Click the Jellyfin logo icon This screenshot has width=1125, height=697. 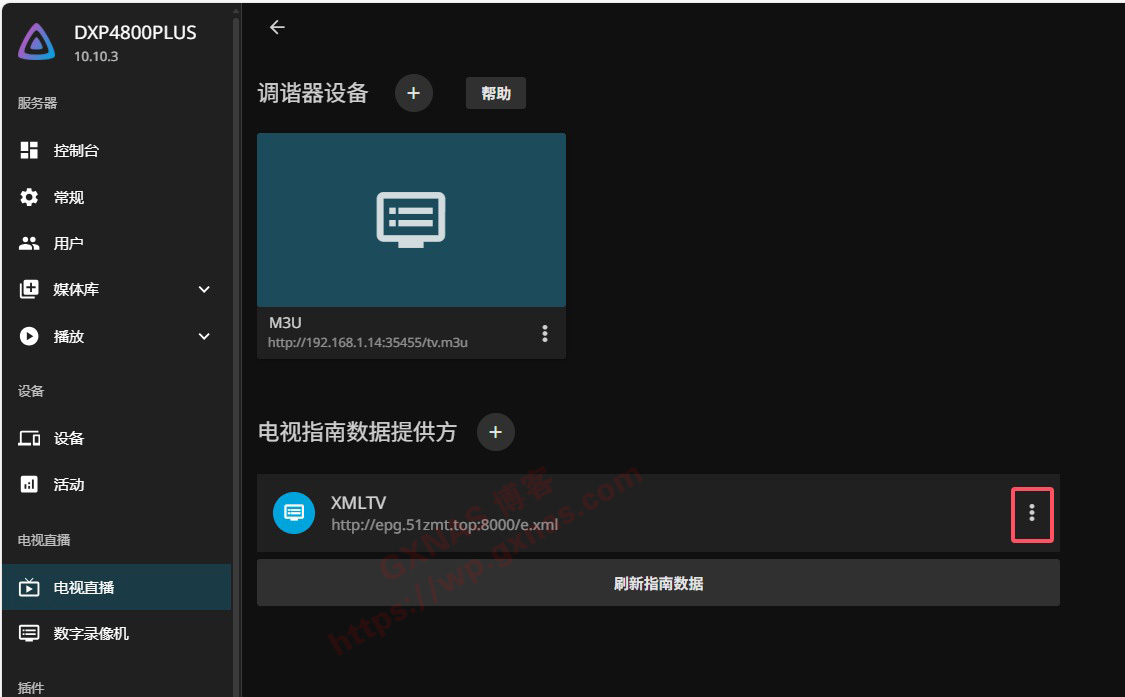pos(37,42)
